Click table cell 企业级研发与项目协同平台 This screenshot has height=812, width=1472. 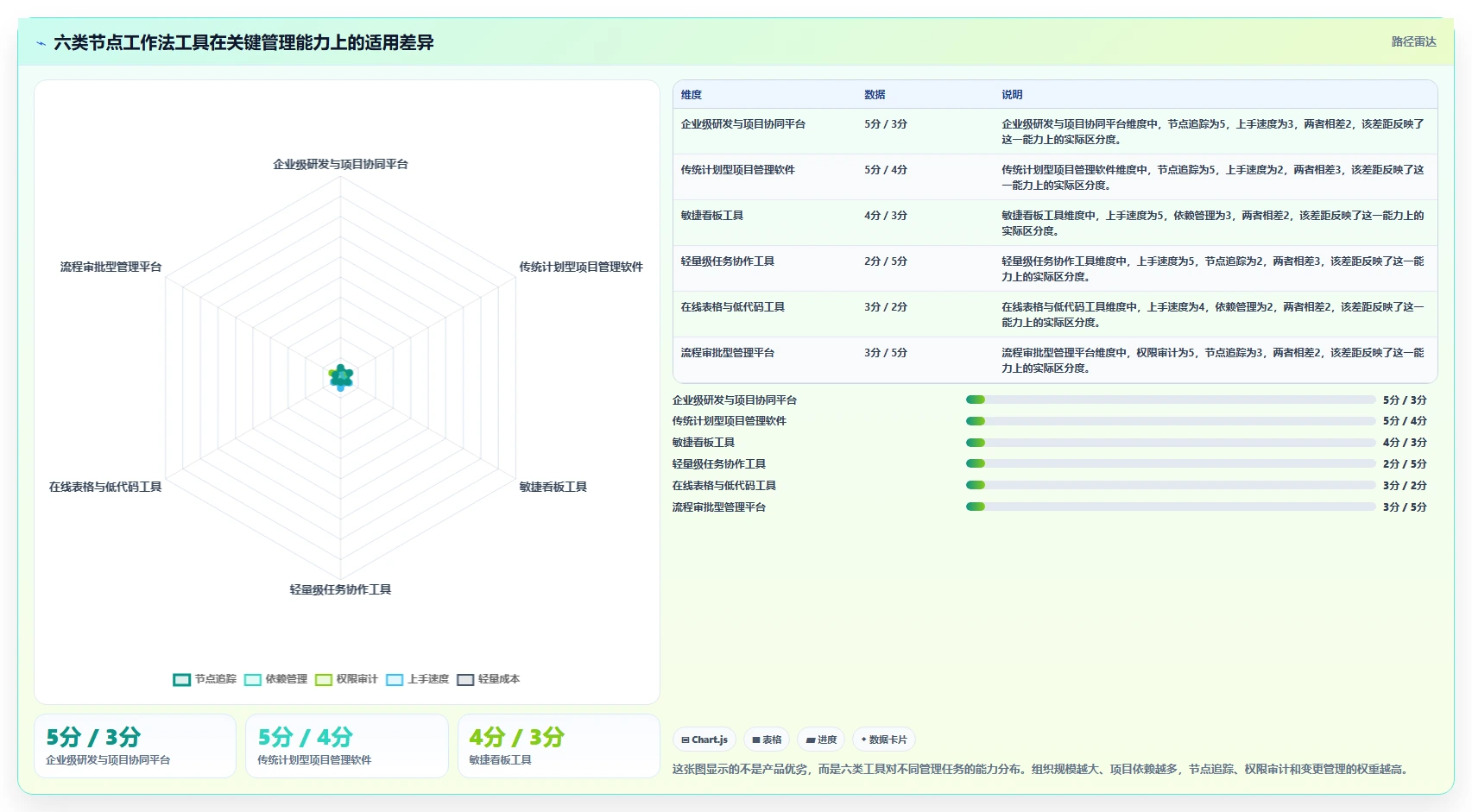[743, 124]
